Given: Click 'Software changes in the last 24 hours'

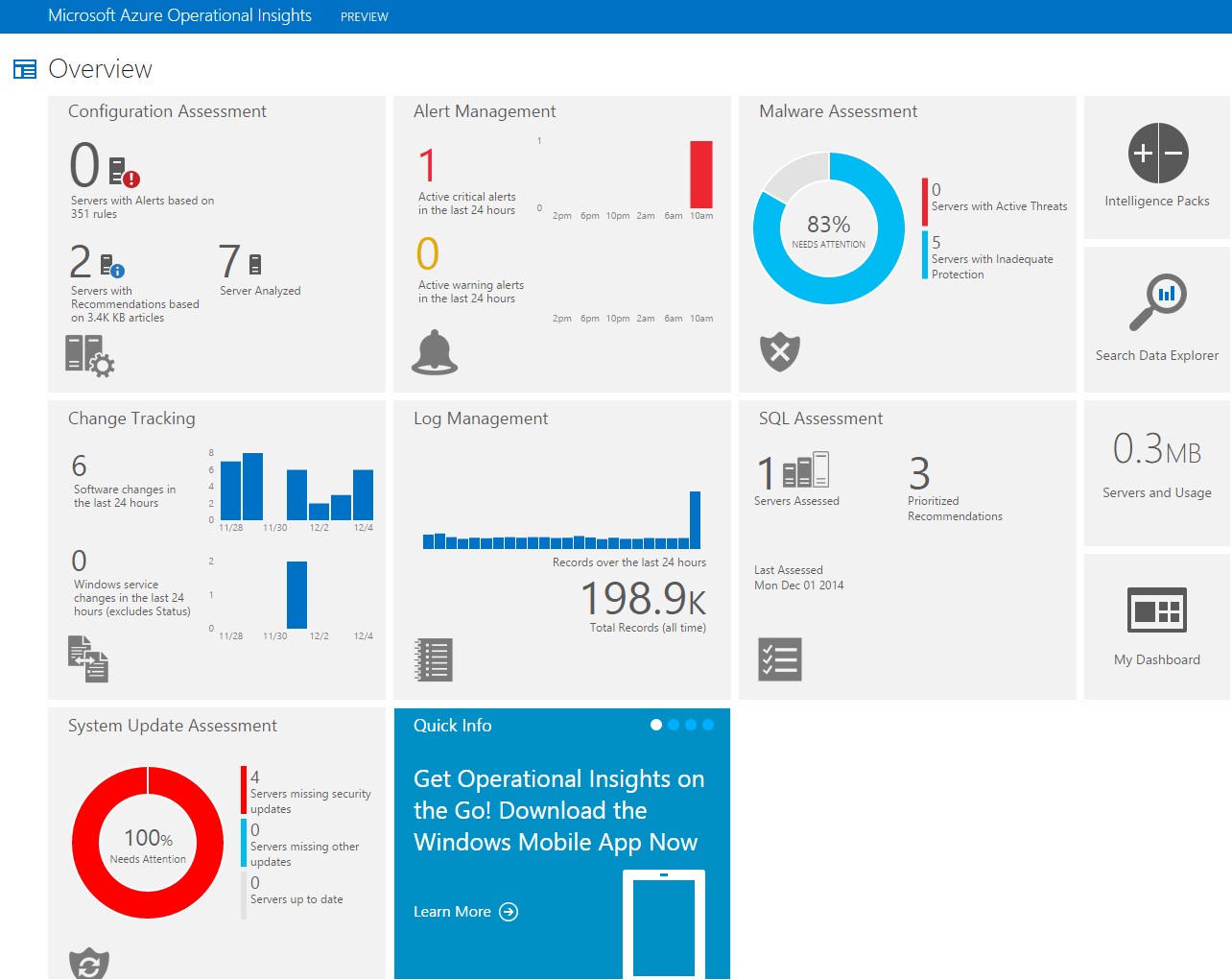Looking at the screenshot, I should tap(125, 496).
